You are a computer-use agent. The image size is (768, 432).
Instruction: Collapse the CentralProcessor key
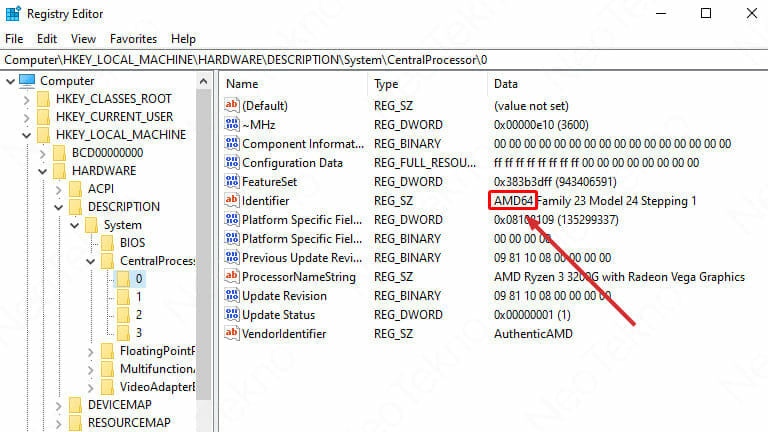pyautogui.click(x=91, y=262)
